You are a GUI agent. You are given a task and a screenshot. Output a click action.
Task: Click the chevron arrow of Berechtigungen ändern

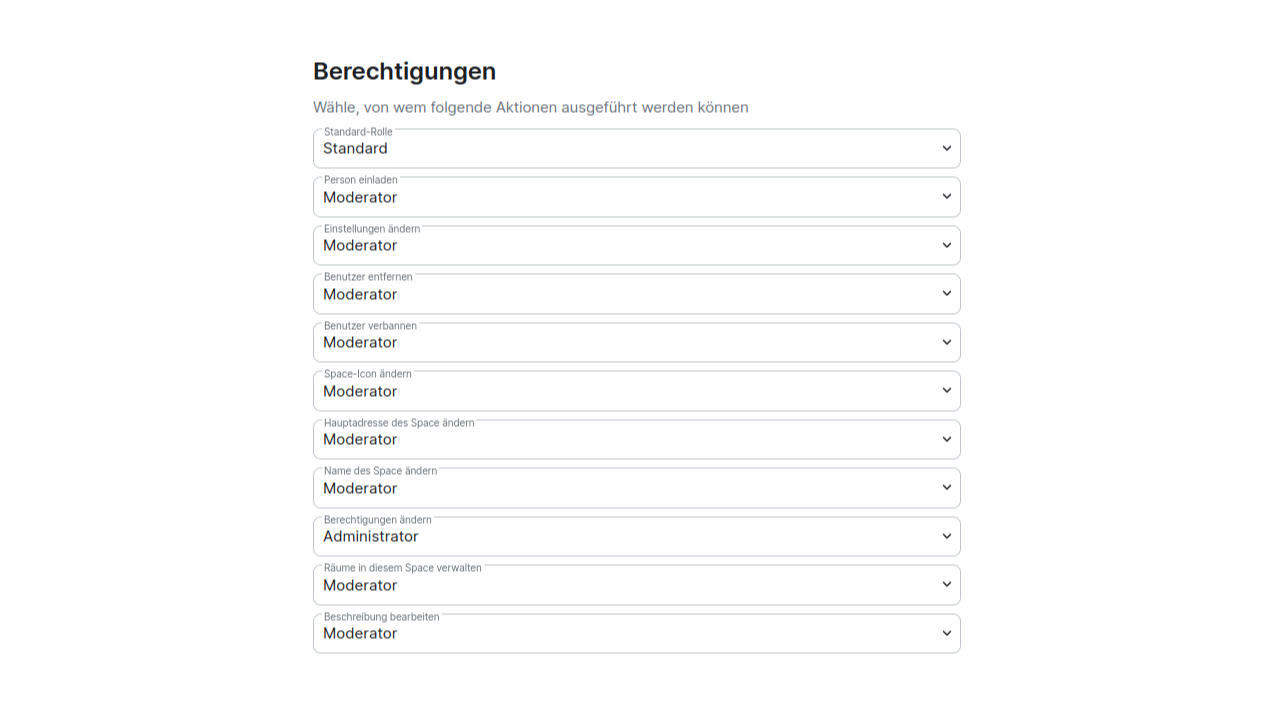point(947,536)
